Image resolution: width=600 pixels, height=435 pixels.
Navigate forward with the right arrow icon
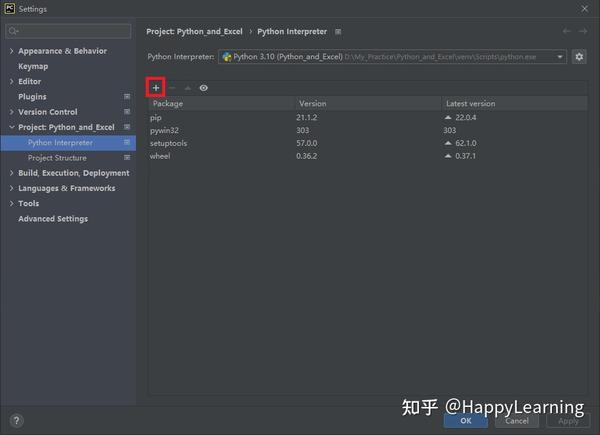pos(583,31)
